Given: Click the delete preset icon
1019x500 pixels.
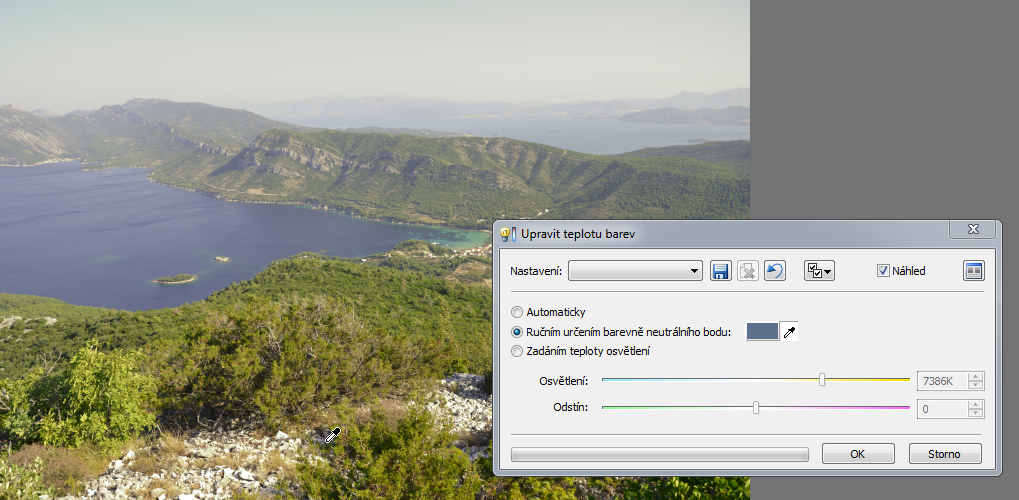Looking at the screenshot, I should pyautogui.click(x=747, y=270).
